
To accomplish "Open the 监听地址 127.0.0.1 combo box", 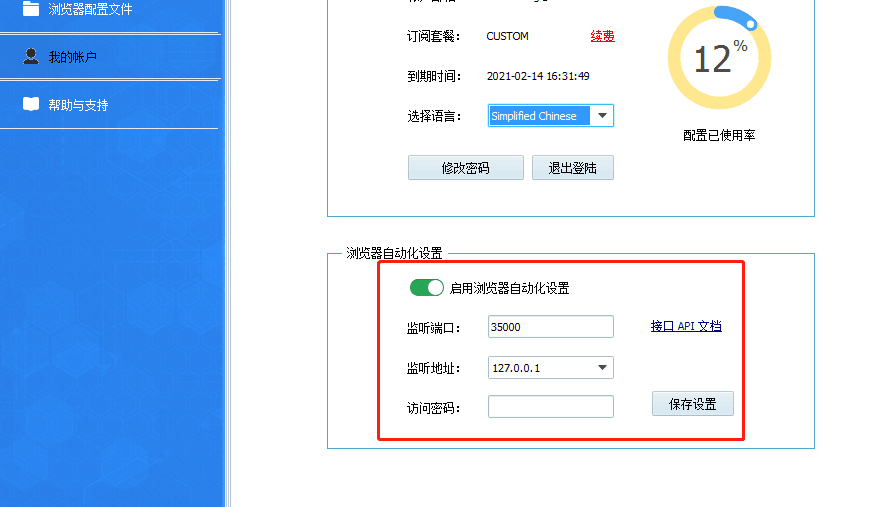I will click(x=540, y=368).
